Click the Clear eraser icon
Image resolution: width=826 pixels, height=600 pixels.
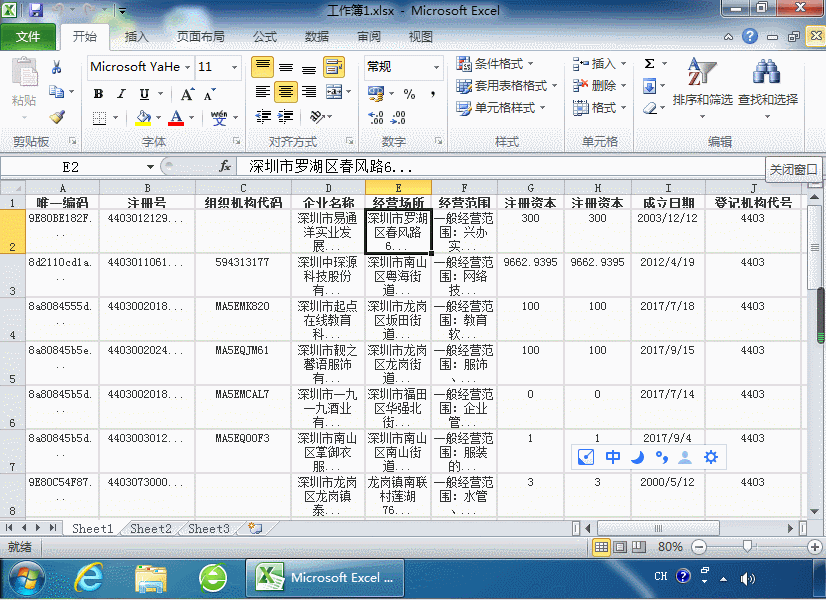click(x=650, y=108)
